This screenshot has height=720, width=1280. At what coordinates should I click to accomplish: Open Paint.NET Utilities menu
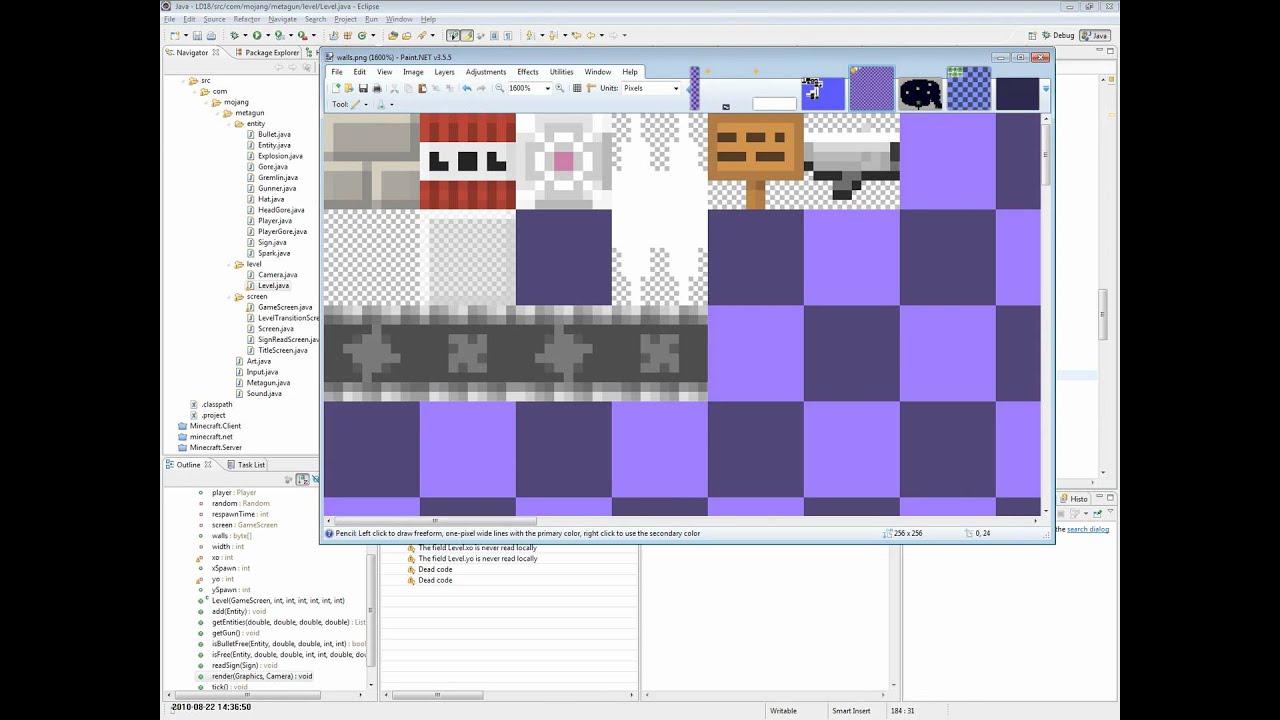pyautogui.click(x=561, y=72)
